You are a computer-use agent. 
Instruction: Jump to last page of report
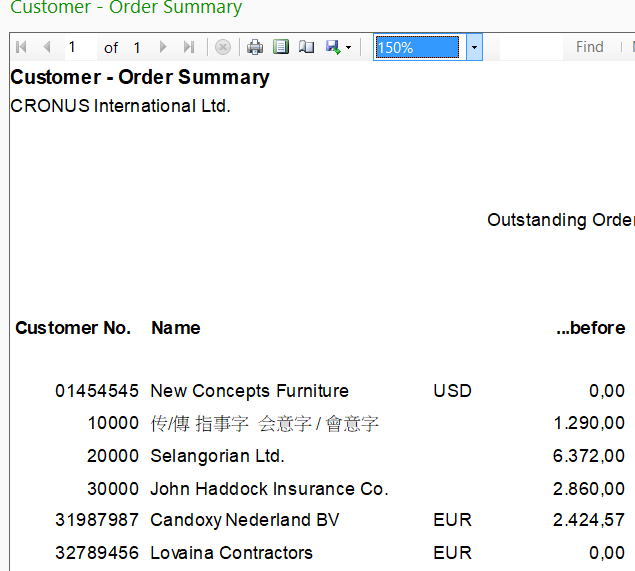point(189,47)
